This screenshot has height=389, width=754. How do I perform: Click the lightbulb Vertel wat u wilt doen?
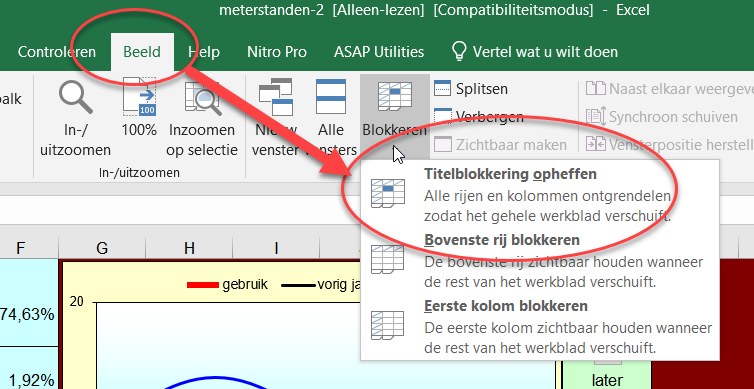[534, 51]
